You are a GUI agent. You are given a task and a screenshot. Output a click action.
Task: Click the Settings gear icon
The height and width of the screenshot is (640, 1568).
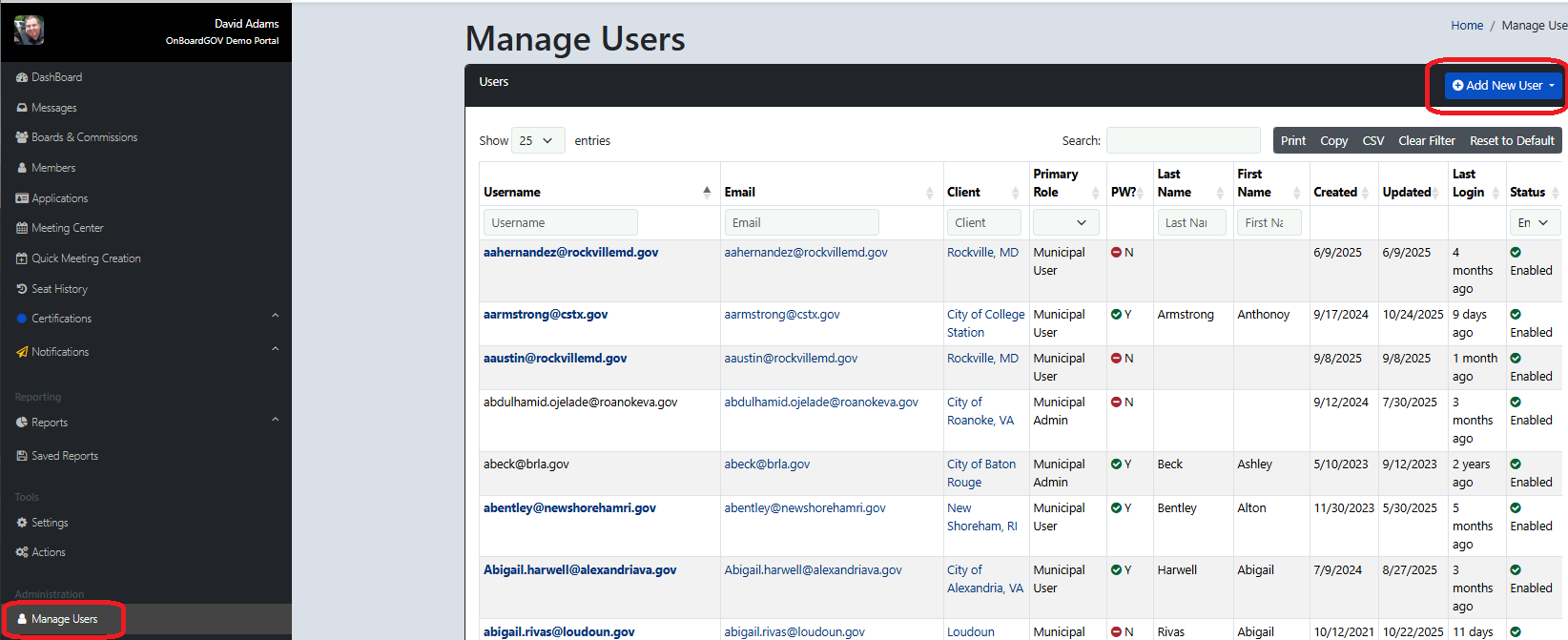pos(22,523)
